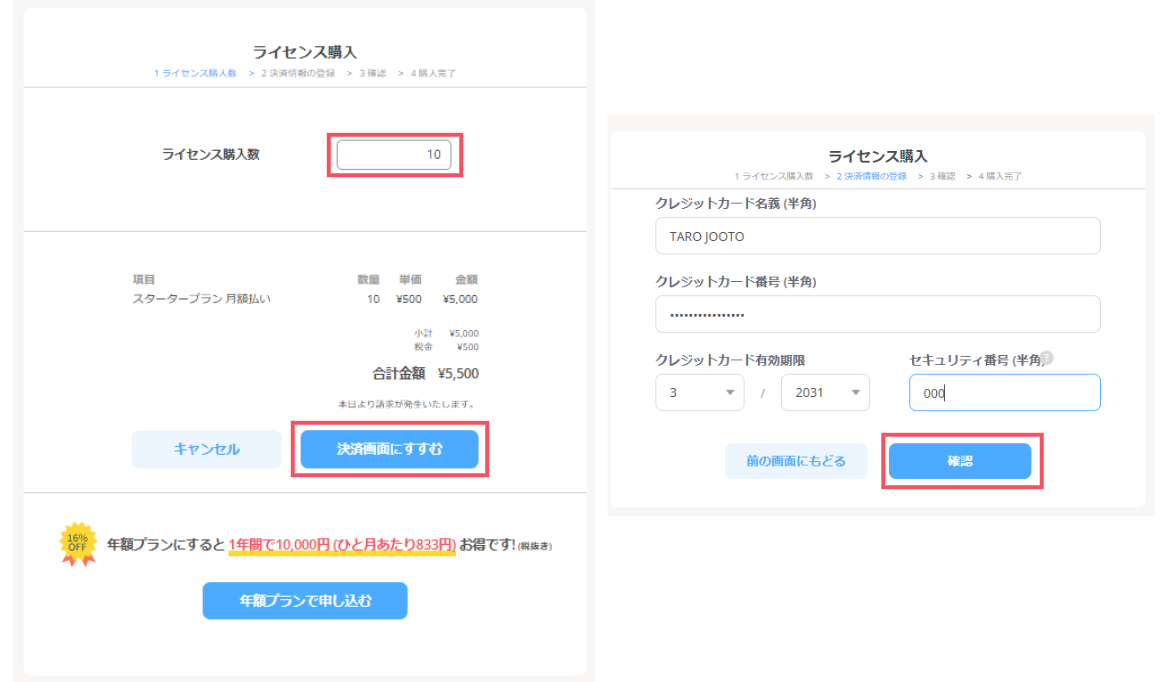Select step 3 確認 in payment panel breadcrumb
Screen dimensions: 1164x682
coord(942,177)
